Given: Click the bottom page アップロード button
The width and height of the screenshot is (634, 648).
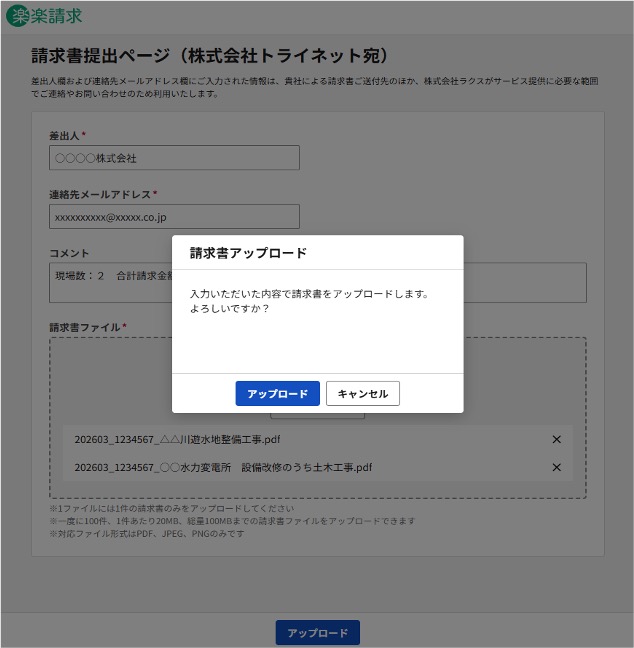Looking at the screenshot, I should [x=317, y=633].
